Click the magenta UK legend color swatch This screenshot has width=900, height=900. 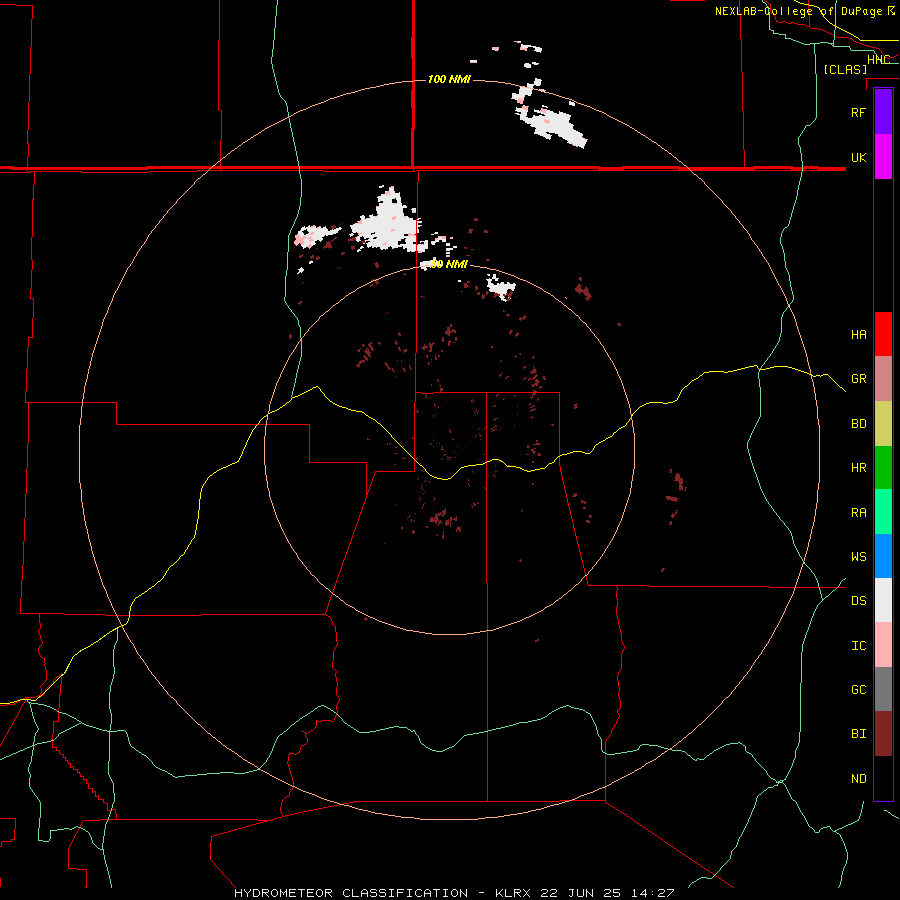[x=883, y=157]
